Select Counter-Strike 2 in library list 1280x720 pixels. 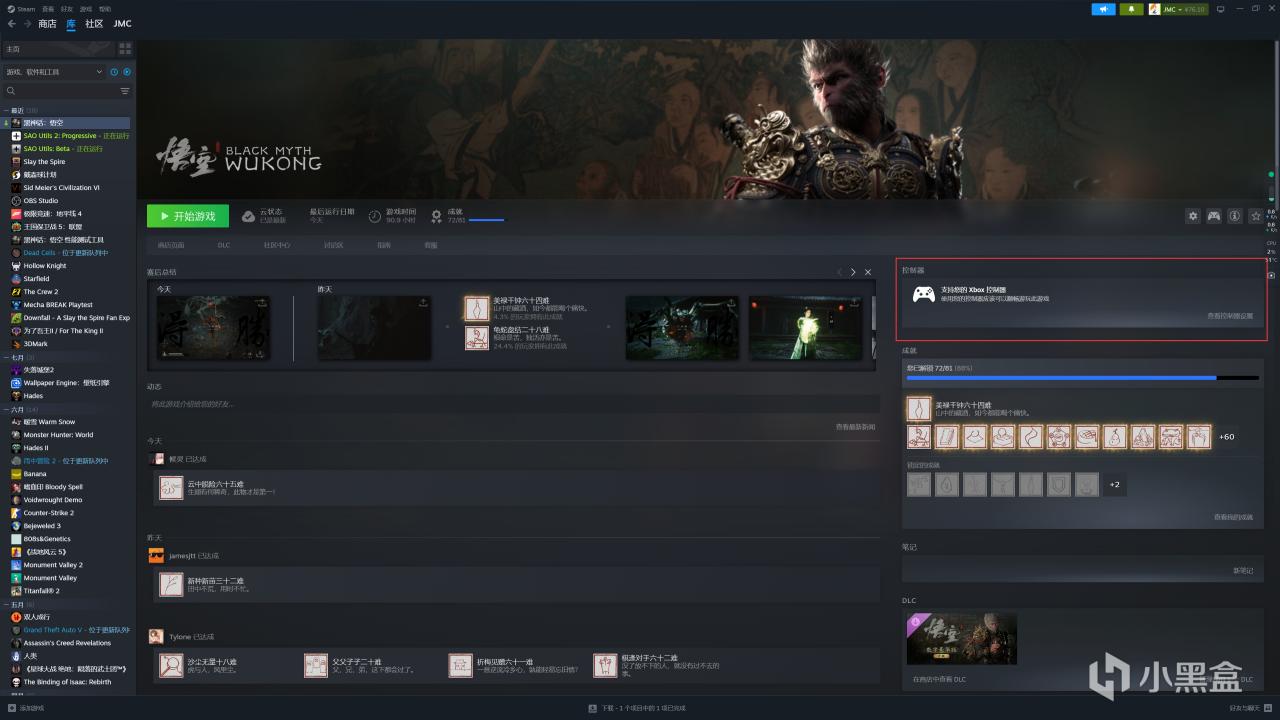pyautogui.click(x=49, y=513)
